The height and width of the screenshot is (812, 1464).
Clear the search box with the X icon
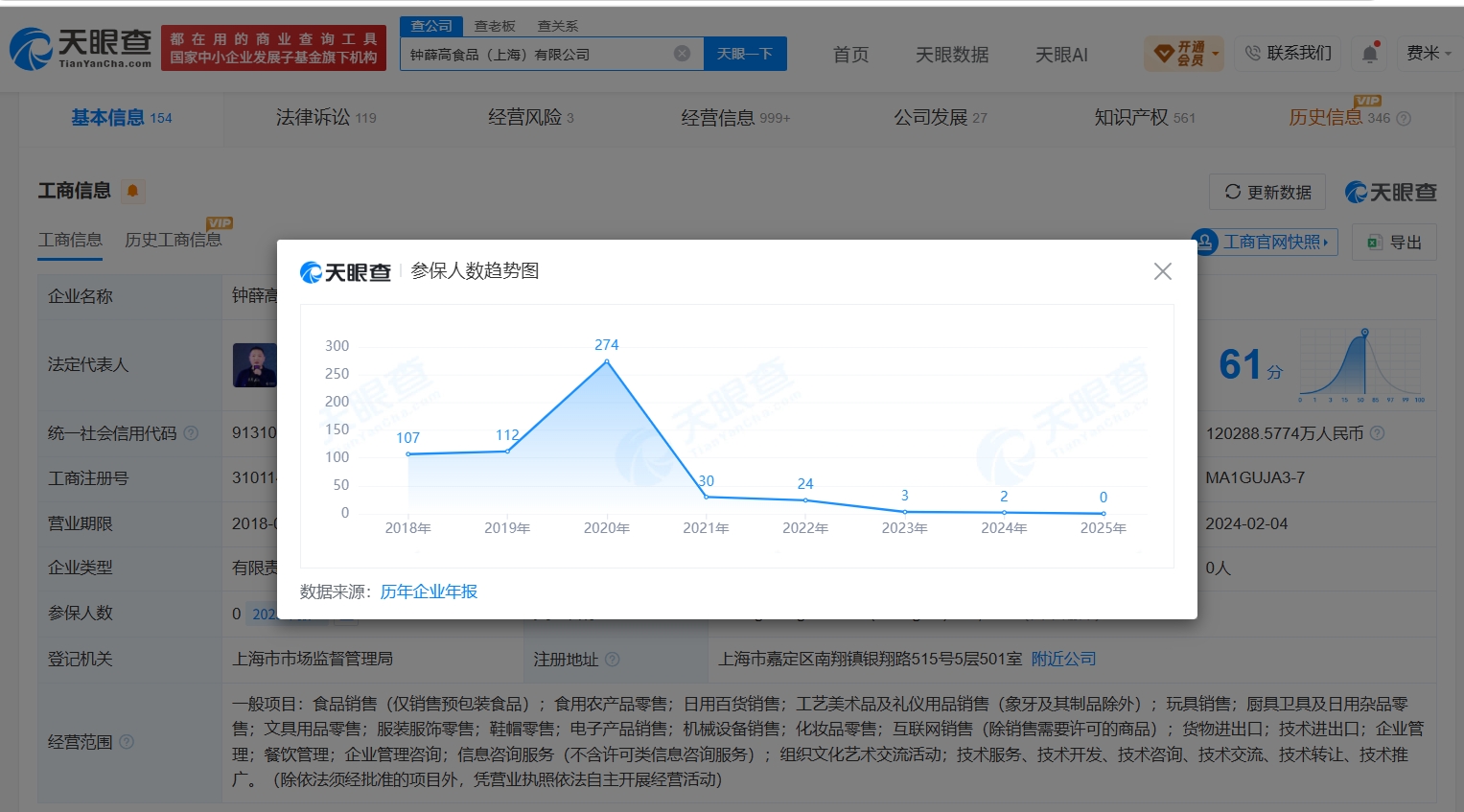682,54
